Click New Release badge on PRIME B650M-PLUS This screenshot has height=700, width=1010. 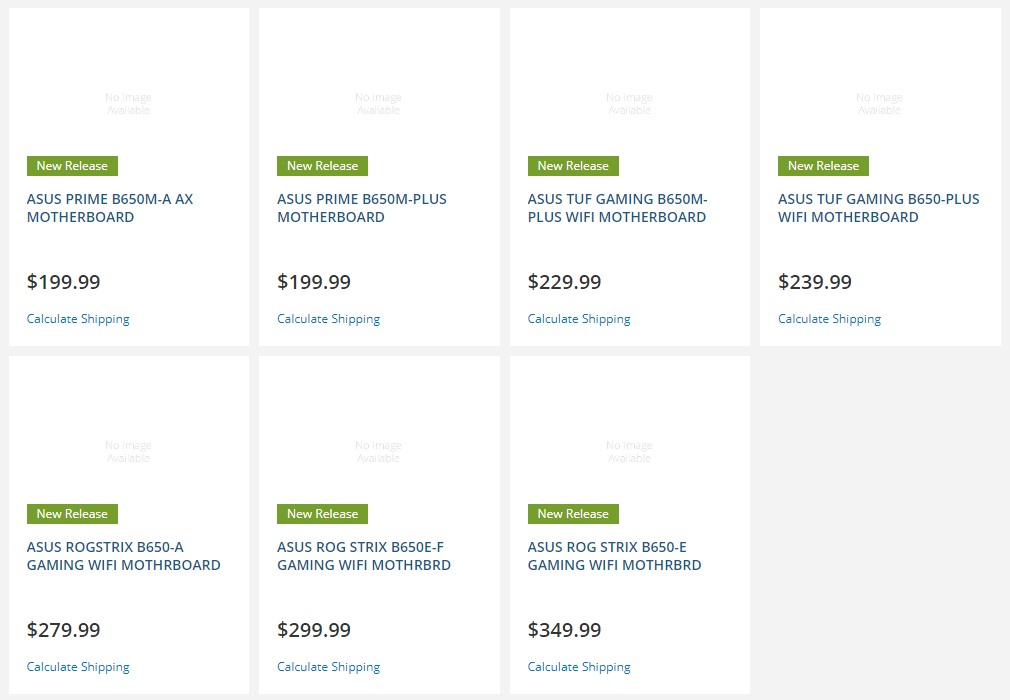point(322,166)
